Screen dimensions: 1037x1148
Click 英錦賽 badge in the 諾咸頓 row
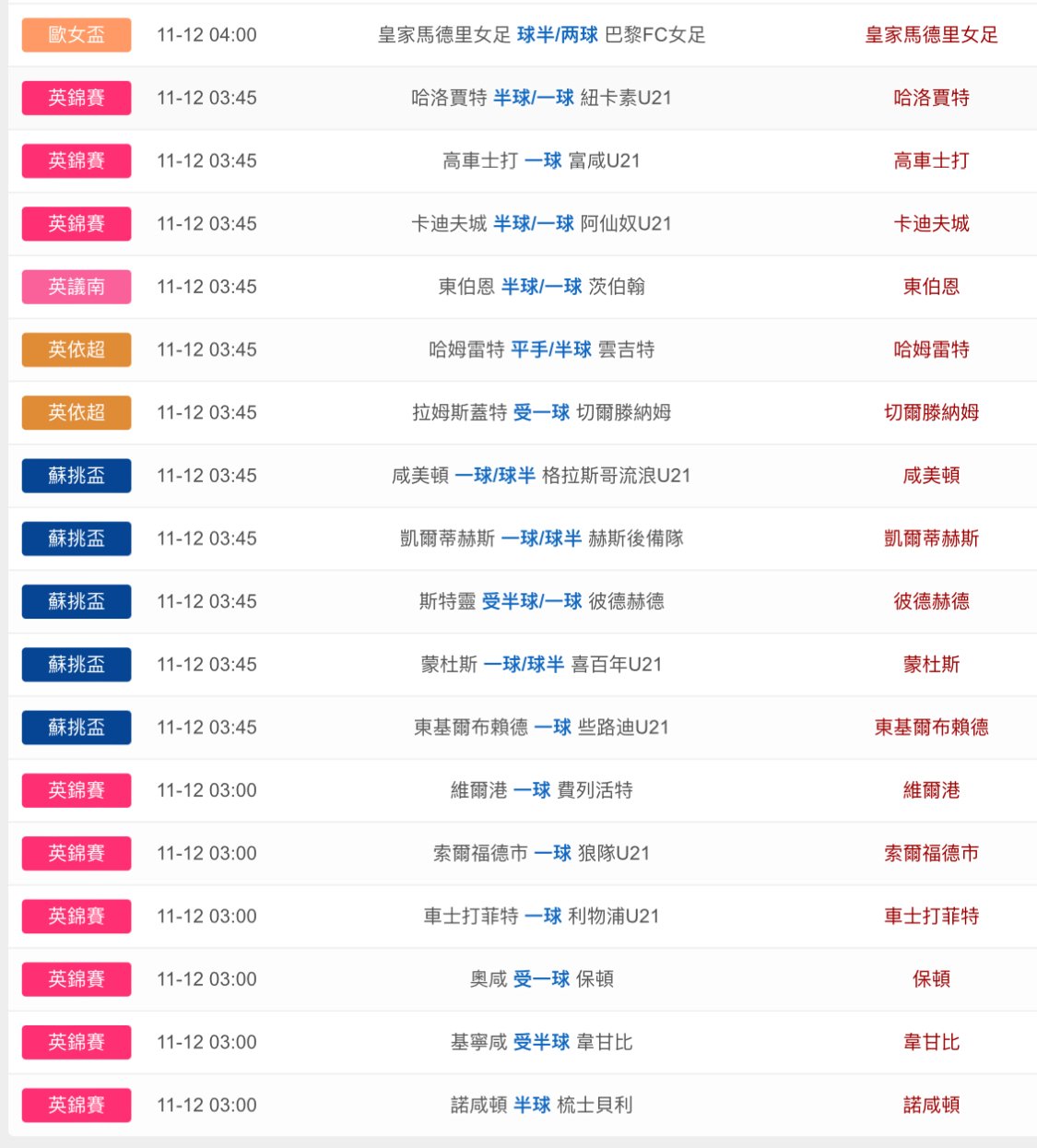[x=77, y=1105]
